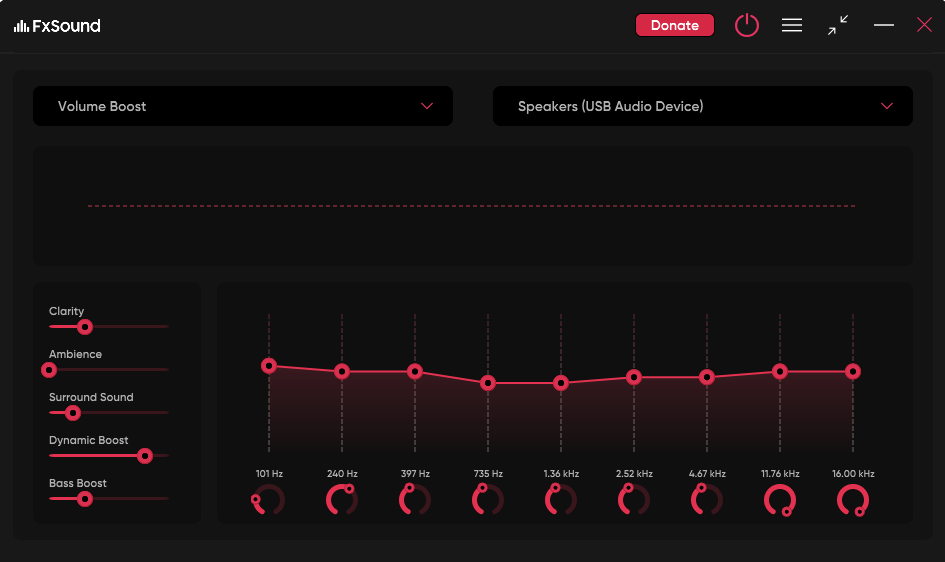945x562 pixels.
Task: Click the 11.76 kHz frequency knob
Action: [x=780, y=500]
